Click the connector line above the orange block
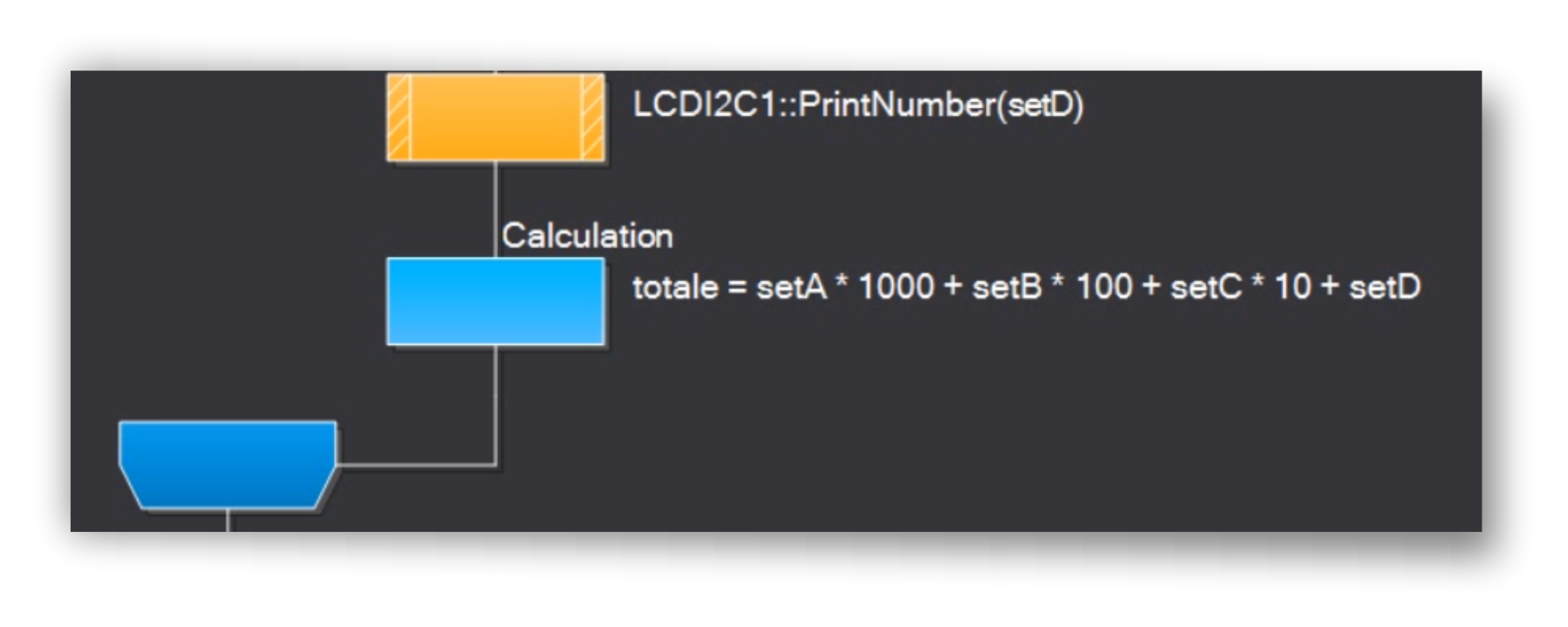The height and width of the screenshot is (627, 1568). pyautogui.click(x=496, y=72)
